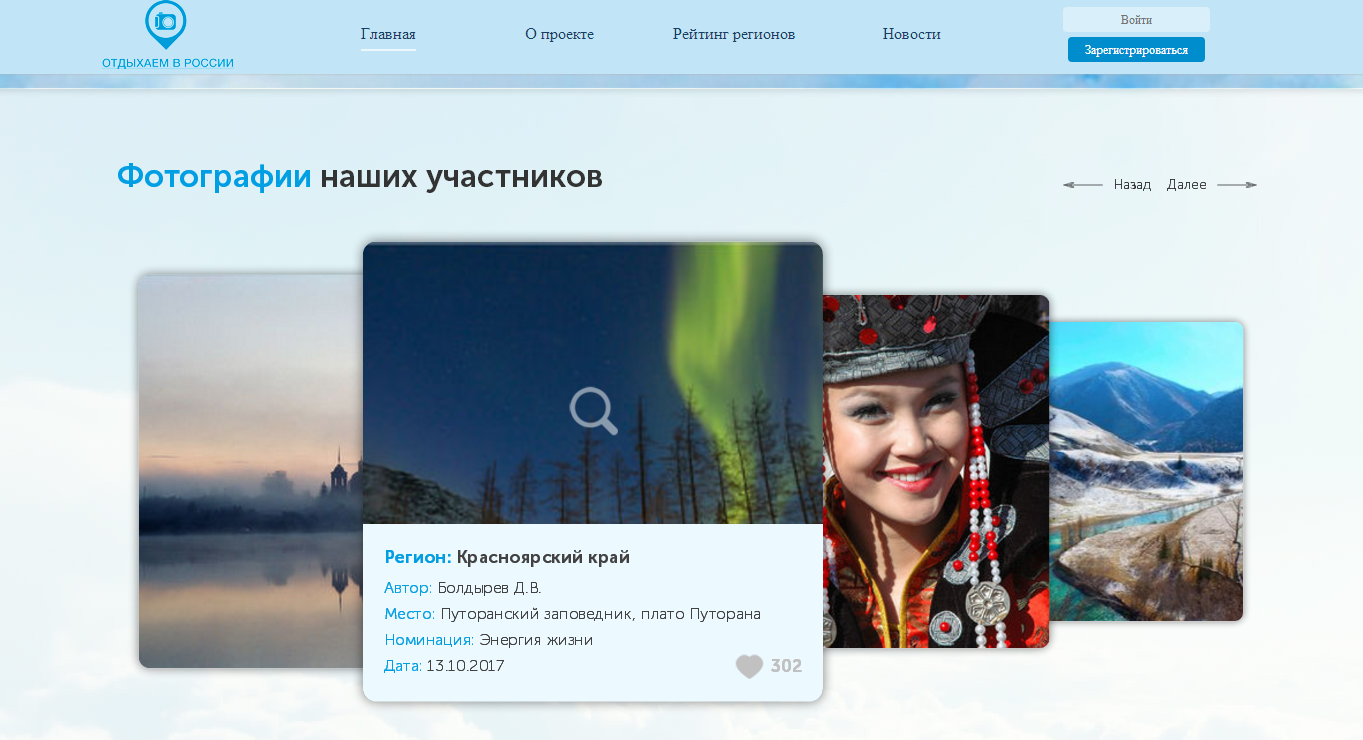1363x740 pixels.
Task: Click the camera pin logo icon
Action: tap(166, 24)
